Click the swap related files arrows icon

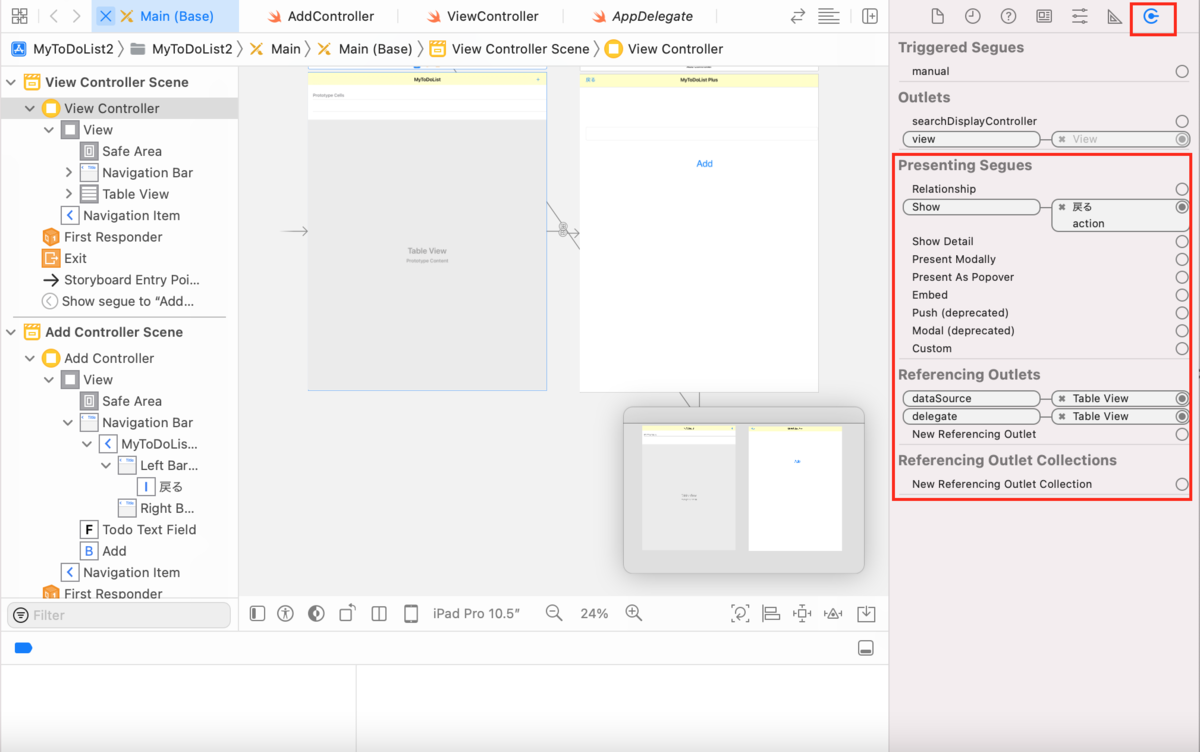coord(797,16)
